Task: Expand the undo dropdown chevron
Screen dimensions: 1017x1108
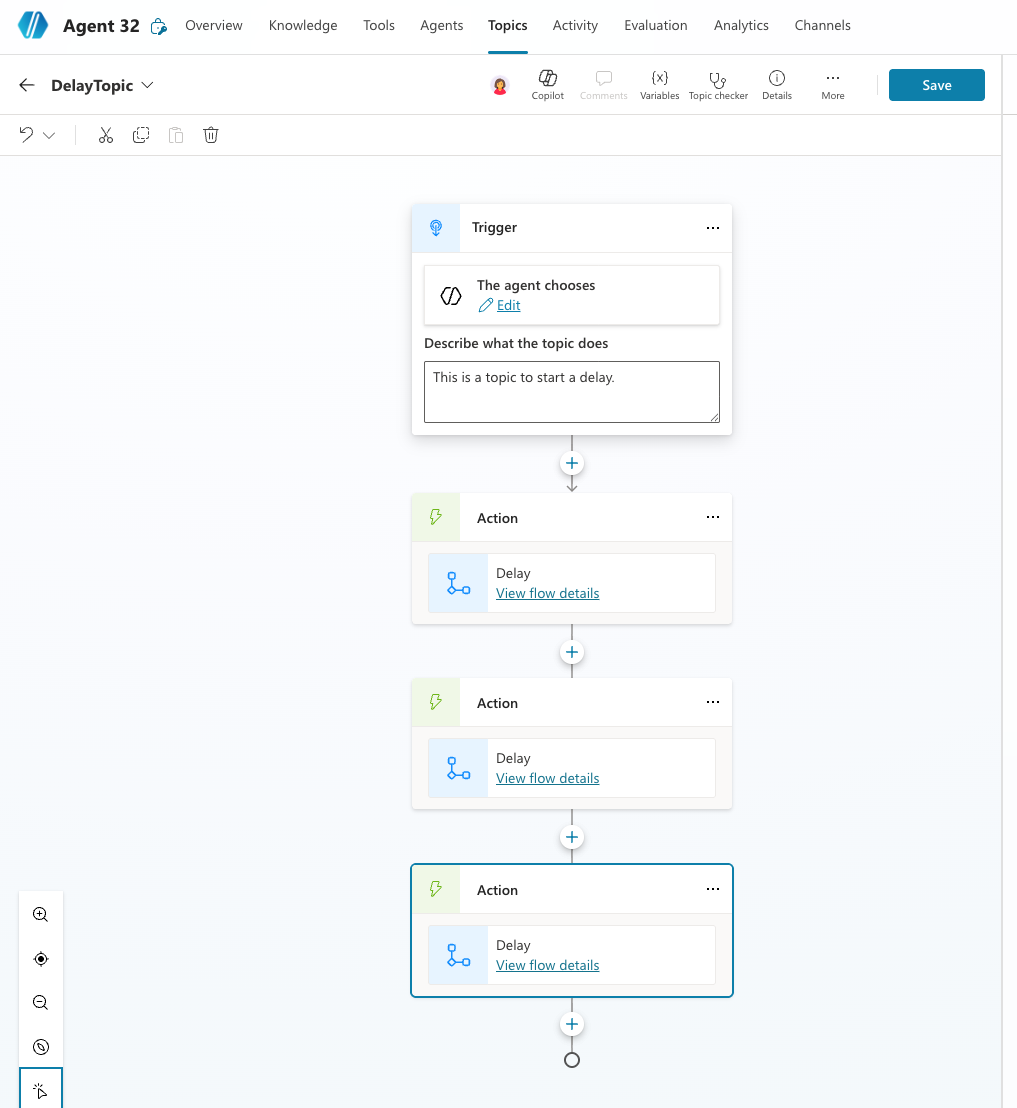Action: (49, 135)
